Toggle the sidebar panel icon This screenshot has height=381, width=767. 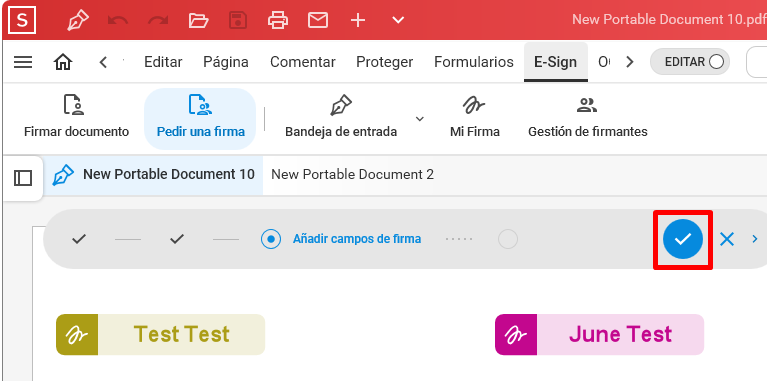tap(23, 178)
